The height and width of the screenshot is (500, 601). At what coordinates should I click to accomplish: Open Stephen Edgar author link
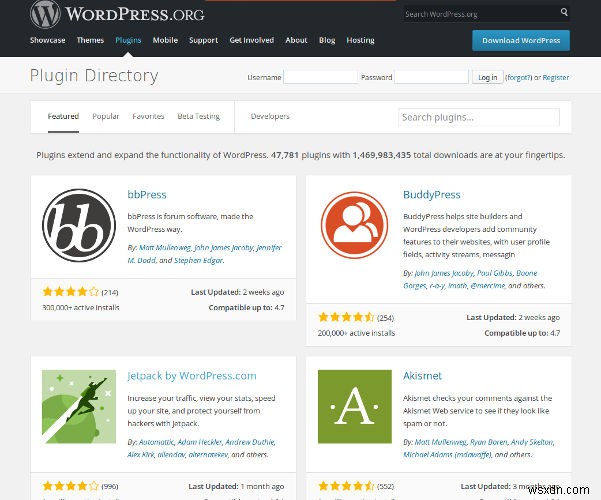pyautogui.click(x=198, y=260)
